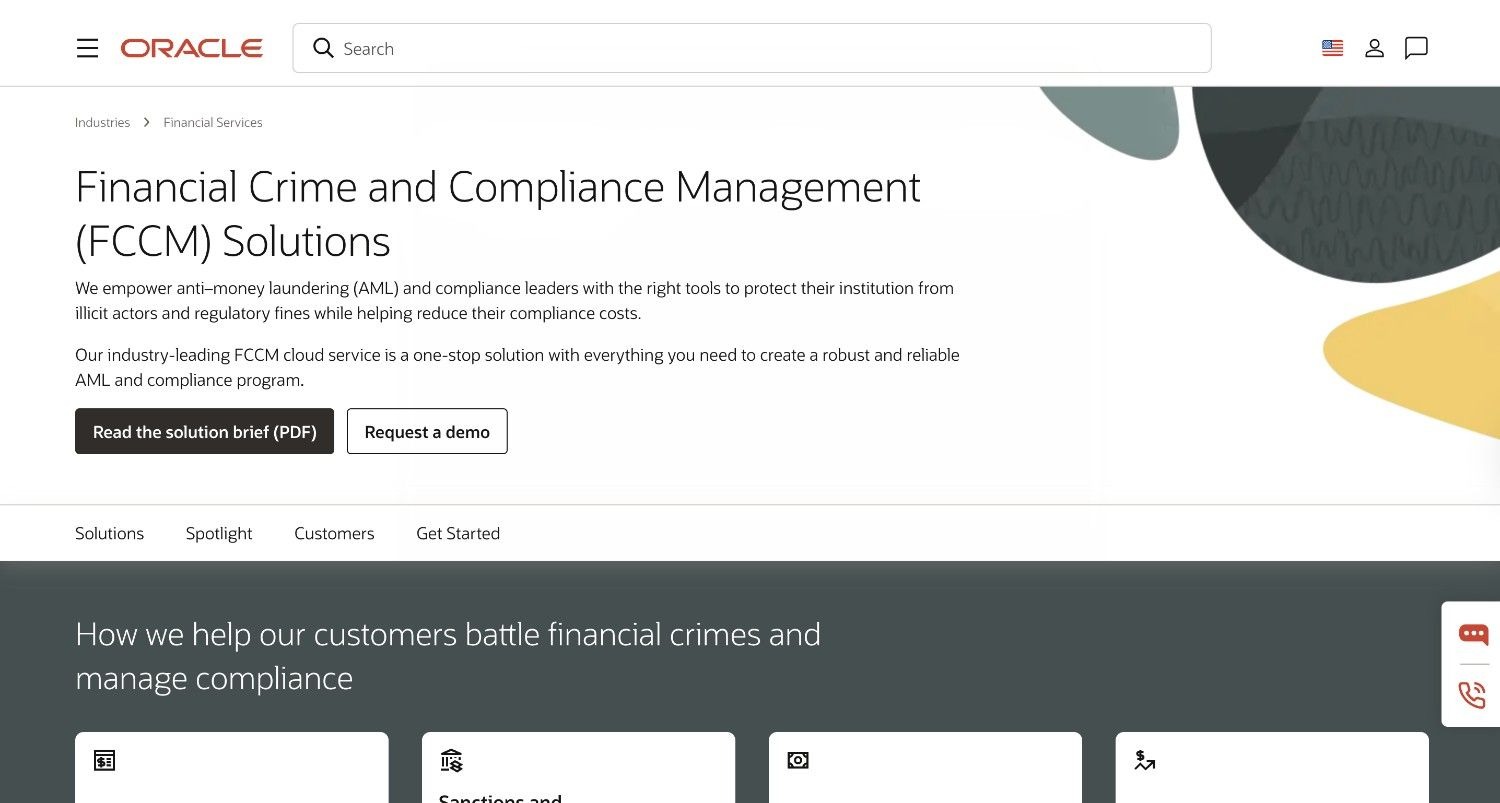The image size is (1500, 803).
Task: Select the Customers tab
Action: [334, 533]
